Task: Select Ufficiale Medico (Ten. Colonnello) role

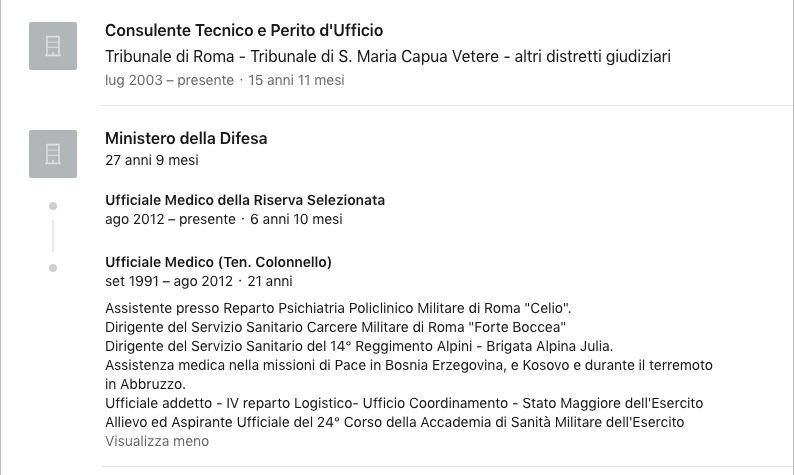Action: click(x=218, y=262)
